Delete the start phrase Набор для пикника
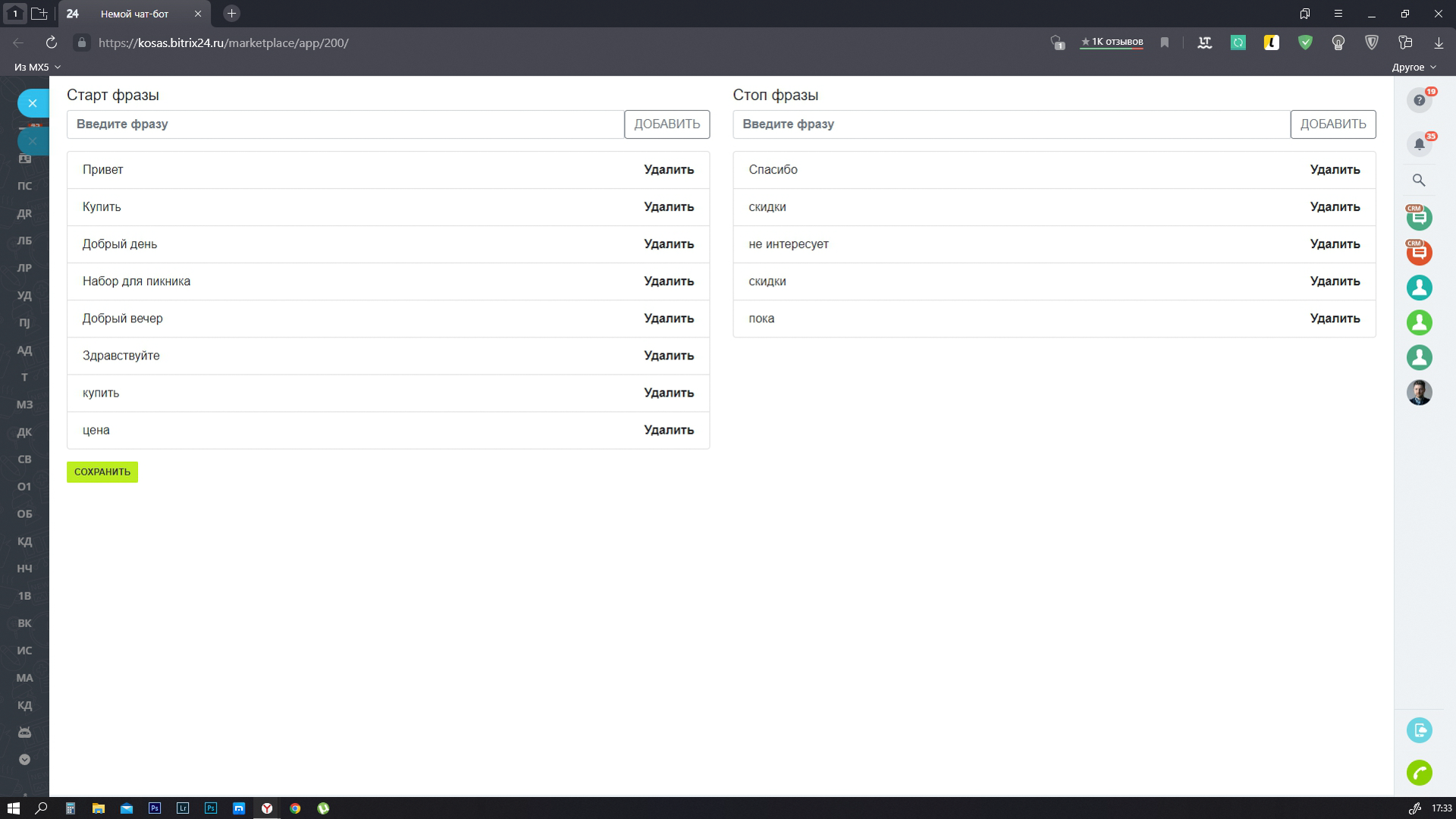 [668, 281]
